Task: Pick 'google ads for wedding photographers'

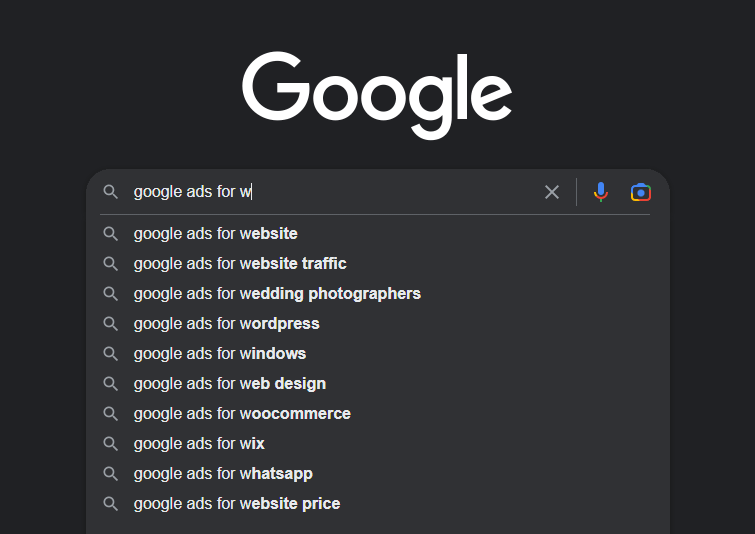Action: 277,294
